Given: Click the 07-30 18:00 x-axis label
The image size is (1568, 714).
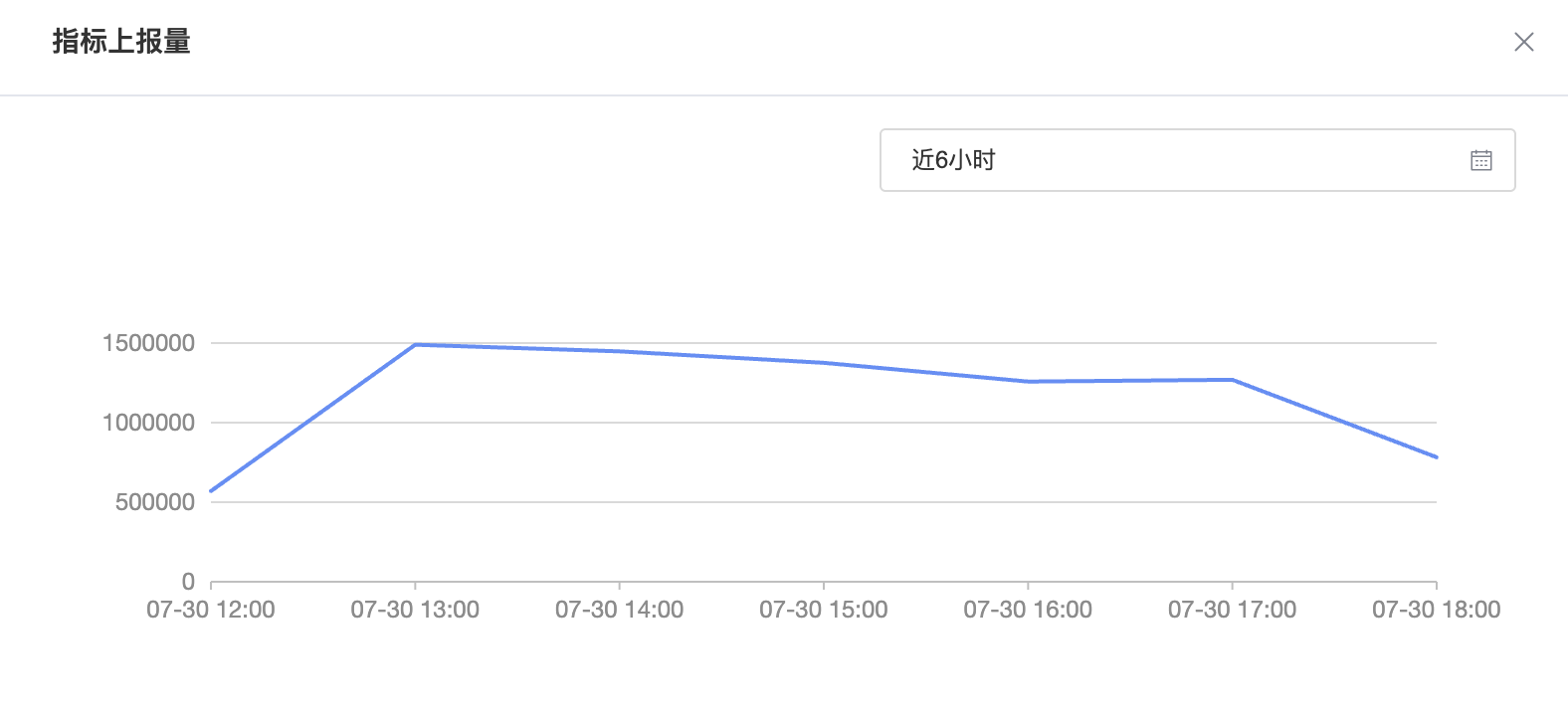Looking at the screenshot, I should (1436, 610).
